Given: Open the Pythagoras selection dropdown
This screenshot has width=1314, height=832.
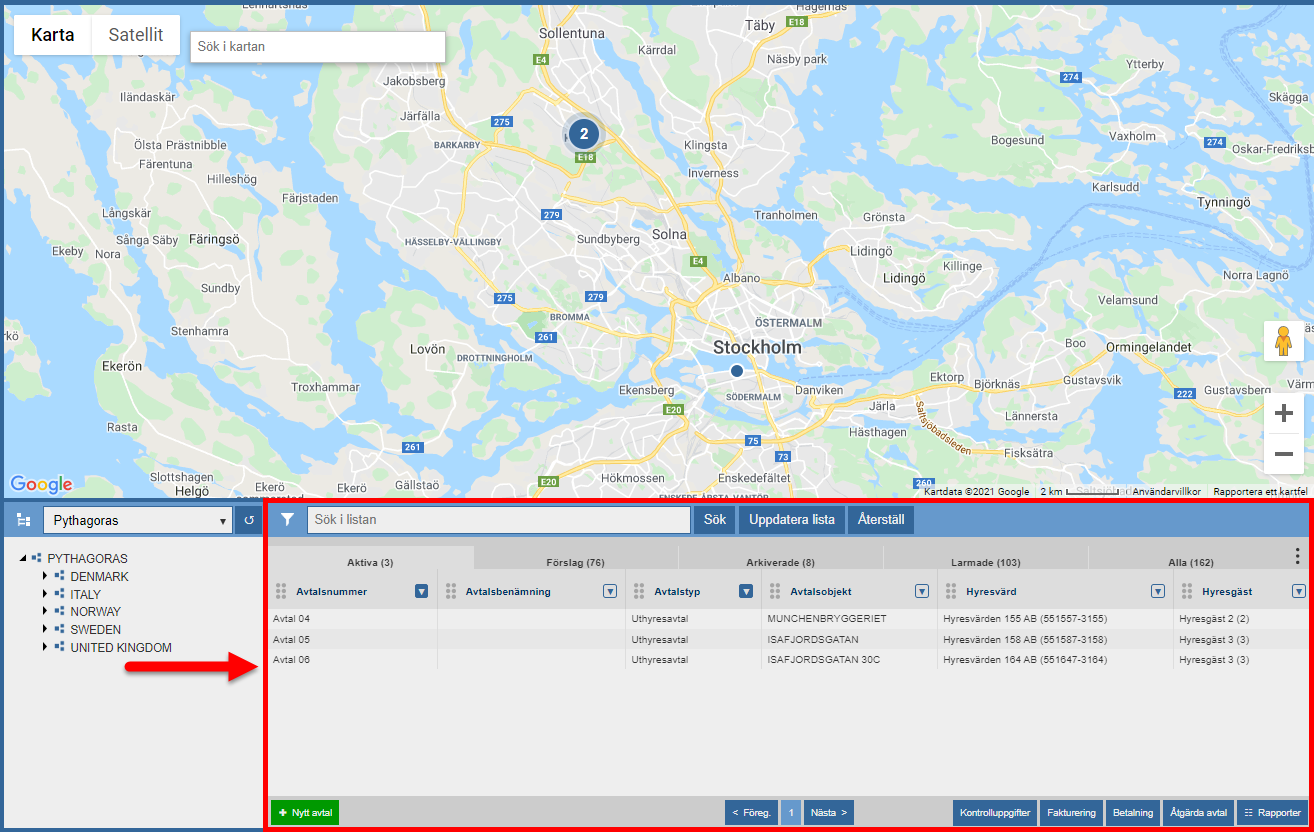Looking at the screenshot, I should tap(137, 521).
